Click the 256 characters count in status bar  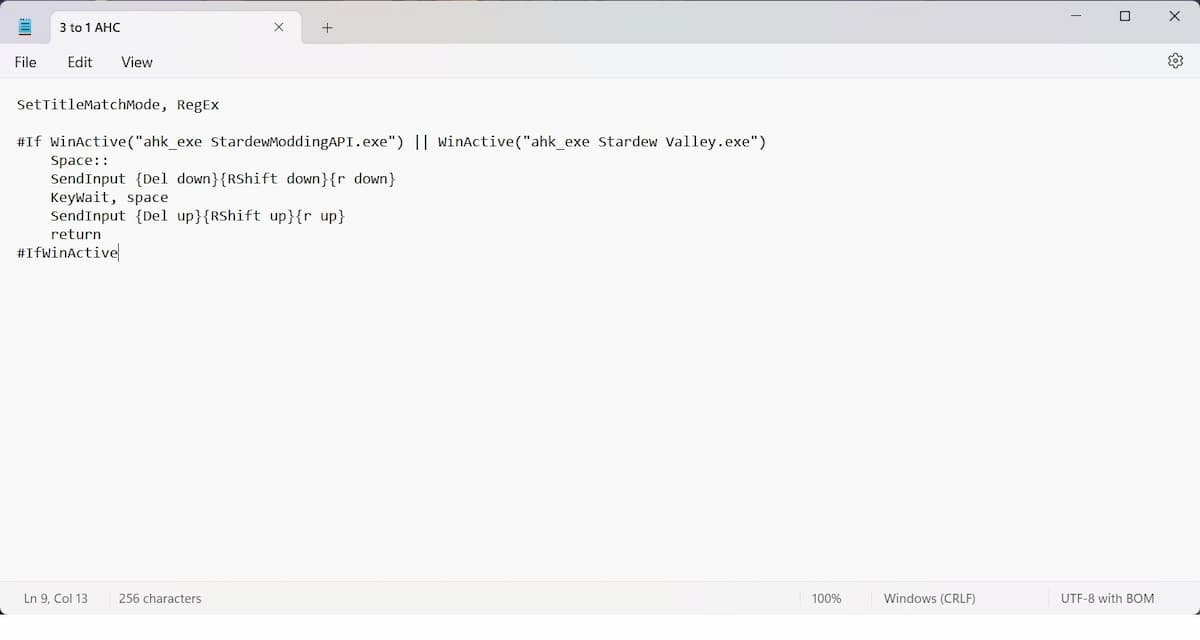pos(160,598)
